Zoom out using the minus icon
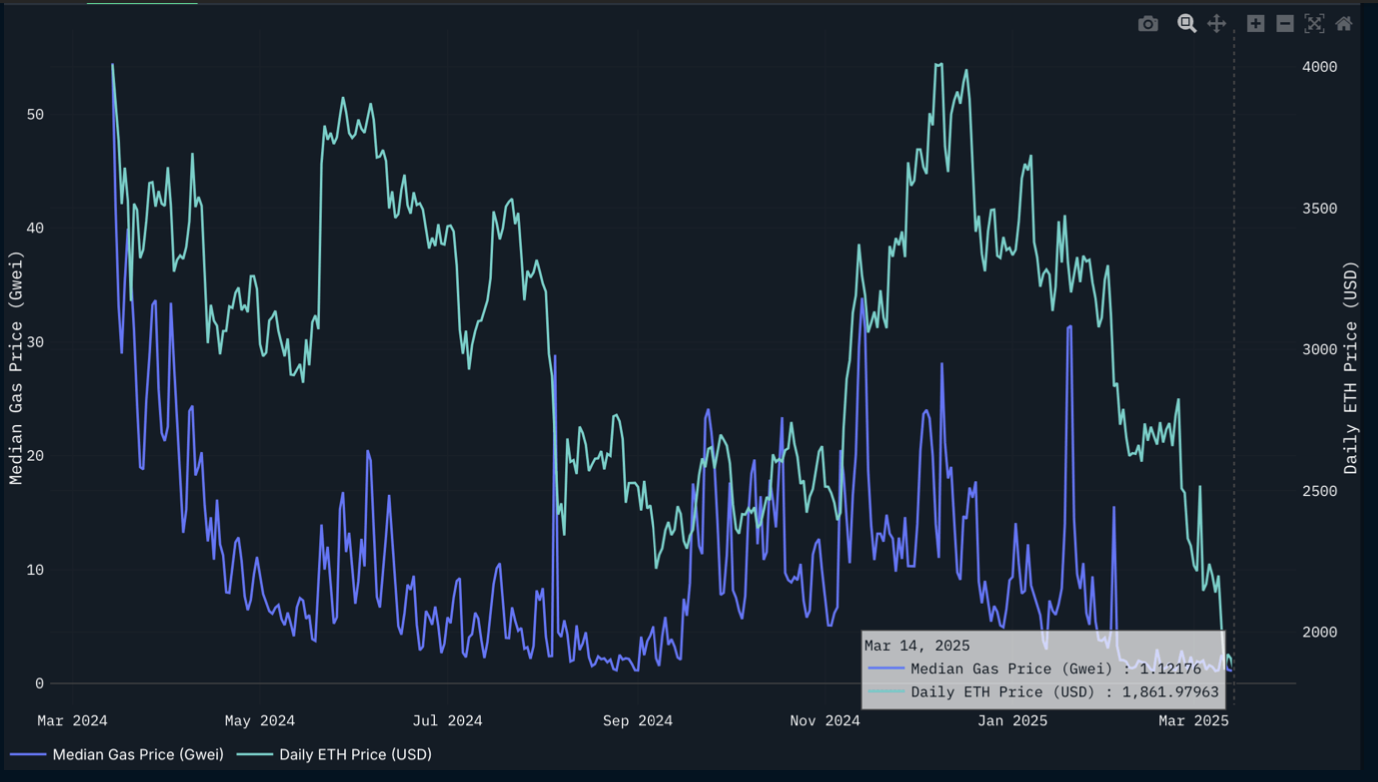Screen dimensions: 1378x782 [x=1284, y=23]
